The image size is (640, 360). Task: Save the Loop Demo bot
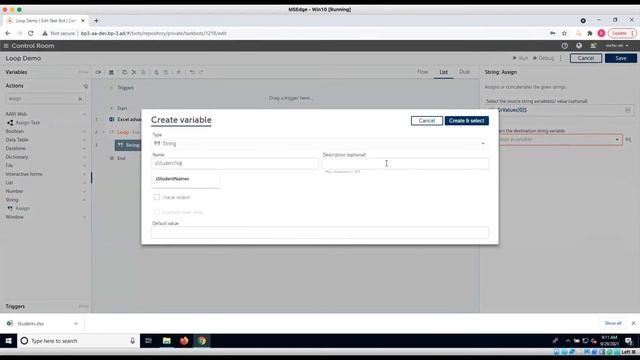coord(620,58)
